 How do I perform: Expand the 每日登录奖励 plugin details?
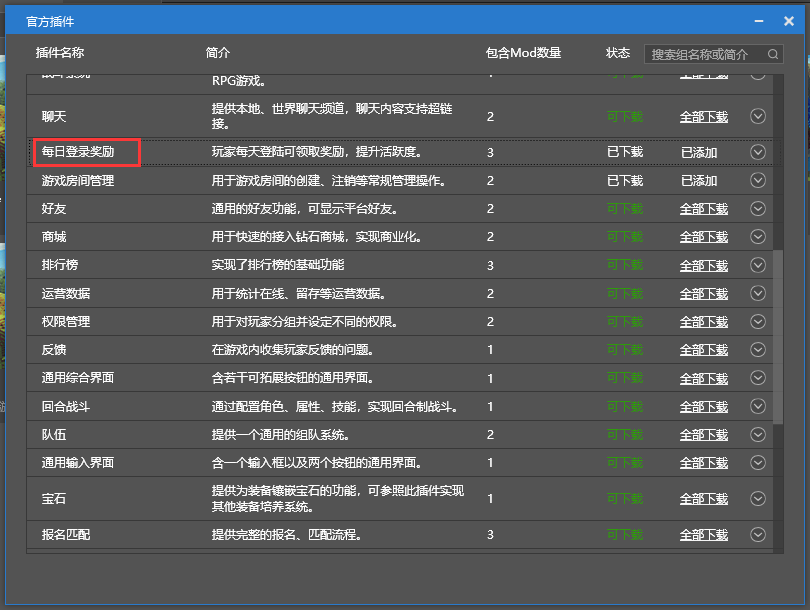(757, 152)
